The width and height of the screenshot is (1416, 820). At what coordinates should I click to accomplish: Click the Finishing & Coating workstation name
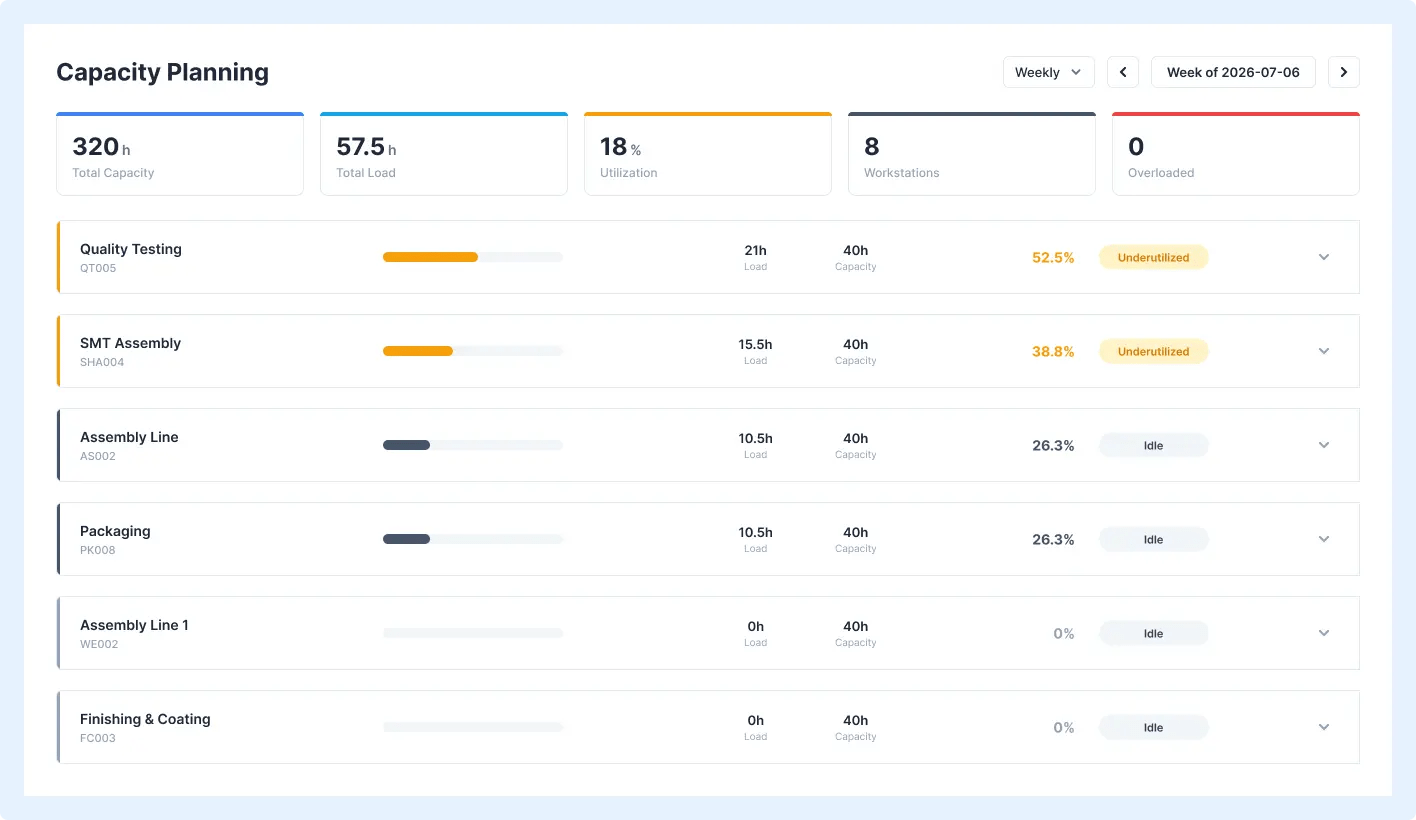(x=145, y=719)
